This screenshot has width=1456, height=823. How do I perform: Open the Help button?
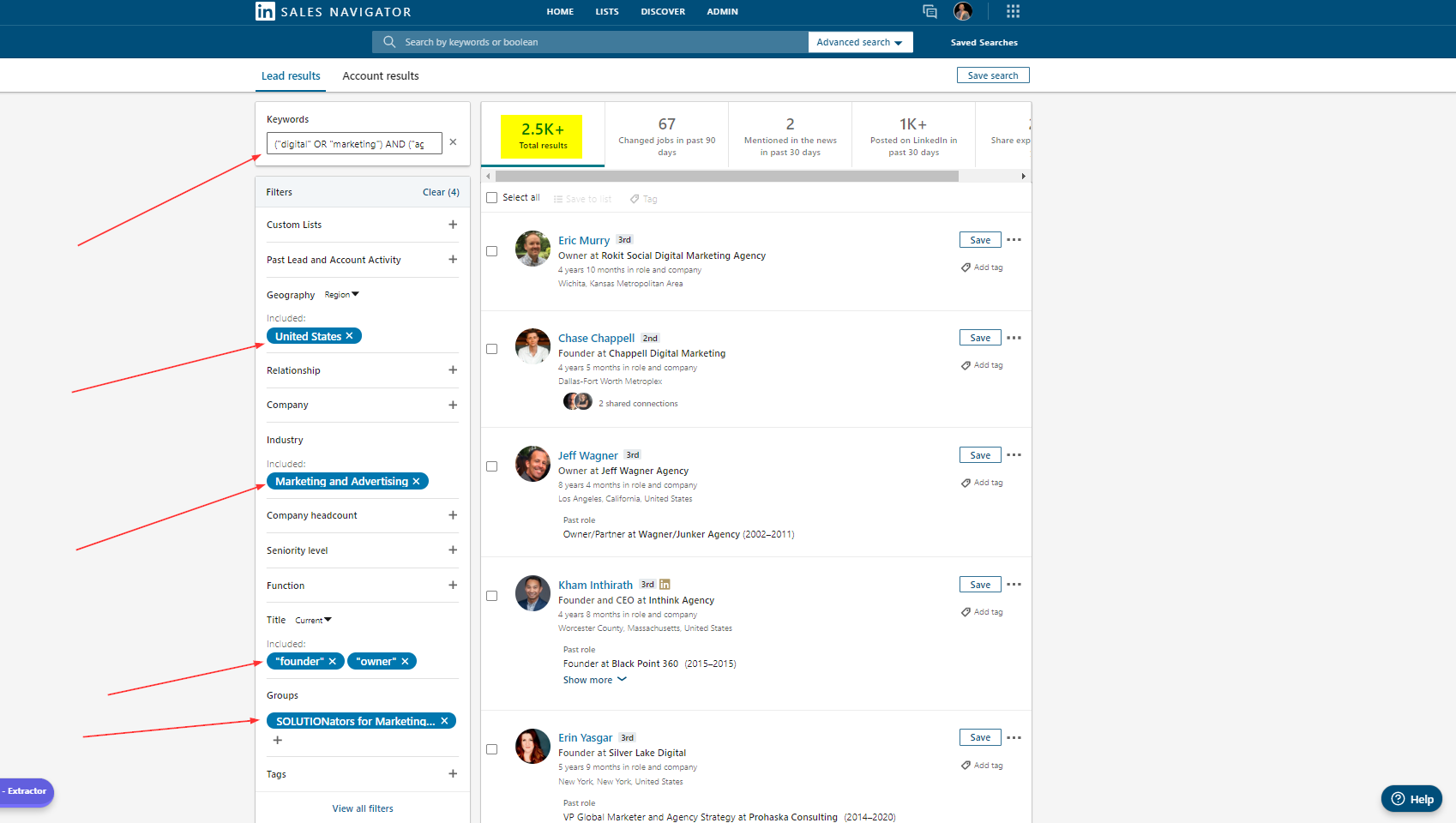1411,799
